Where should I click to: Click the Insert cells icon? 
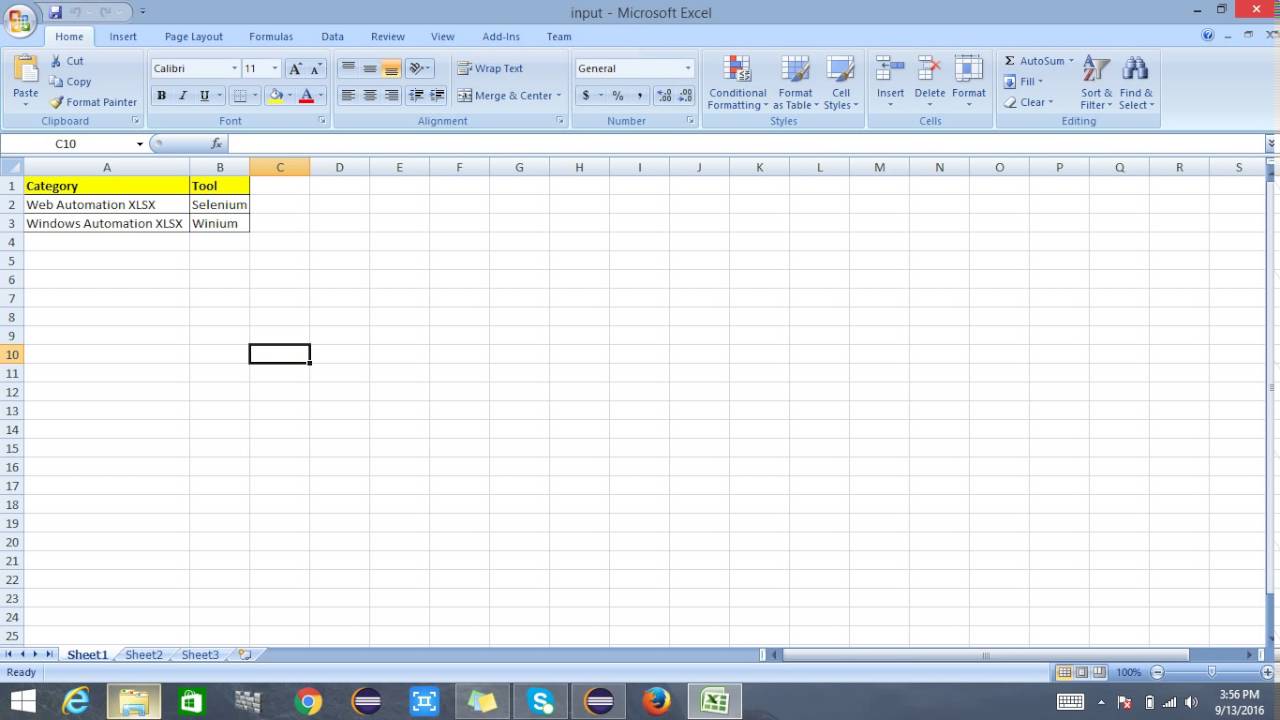click(890, 69)
